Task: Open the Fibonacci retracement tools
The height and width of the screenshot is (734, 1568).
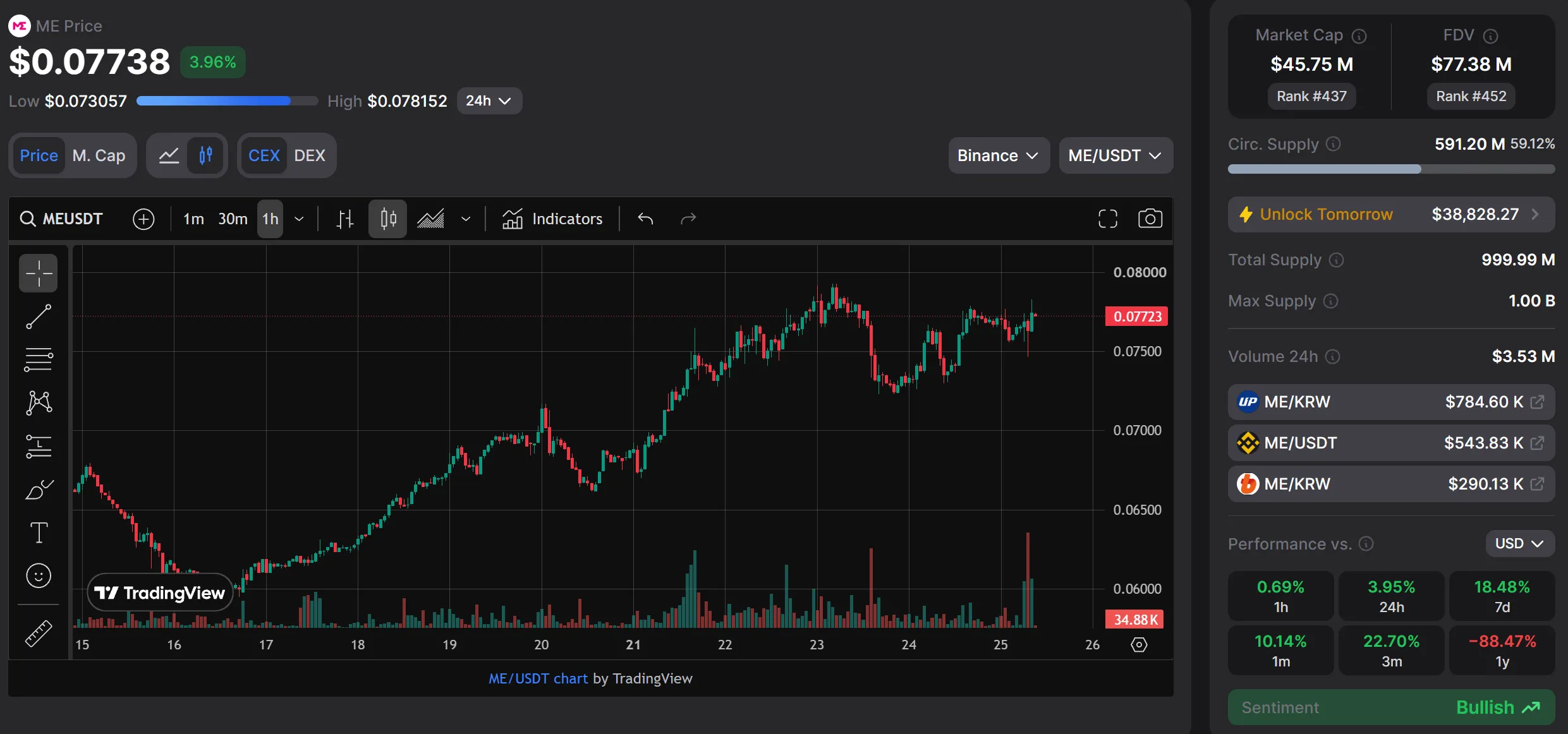Action: pos(39,359)
